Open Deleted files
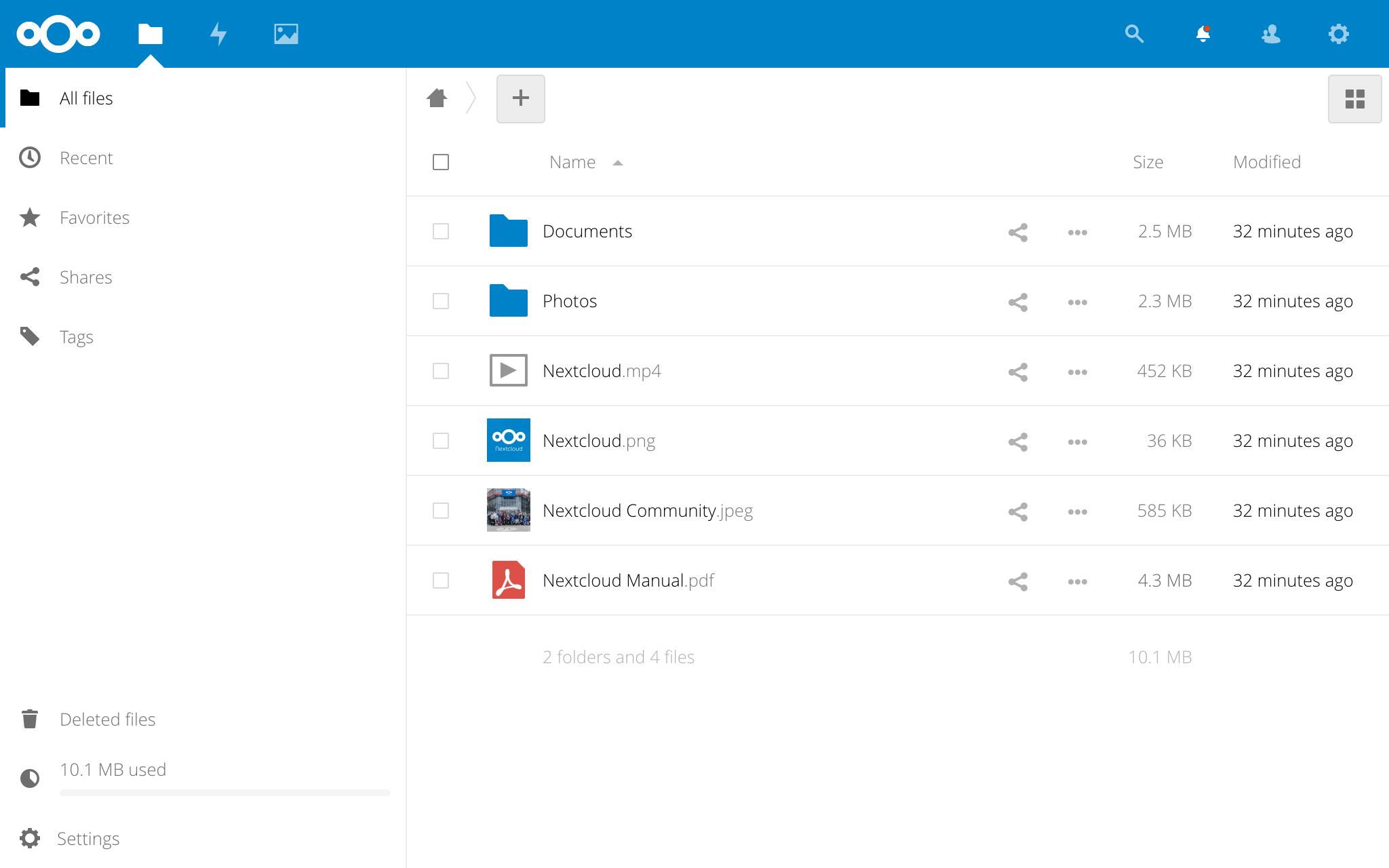 [x=107, y=719]
